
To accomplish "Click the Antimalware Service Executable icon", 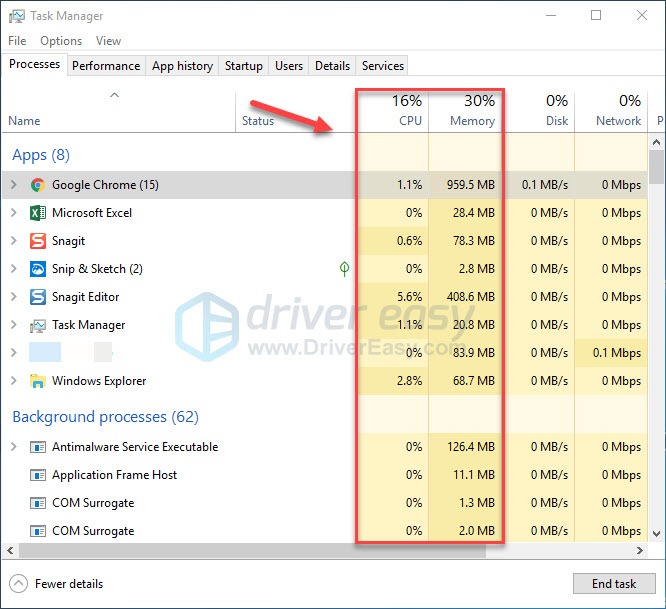I will 38,447.
